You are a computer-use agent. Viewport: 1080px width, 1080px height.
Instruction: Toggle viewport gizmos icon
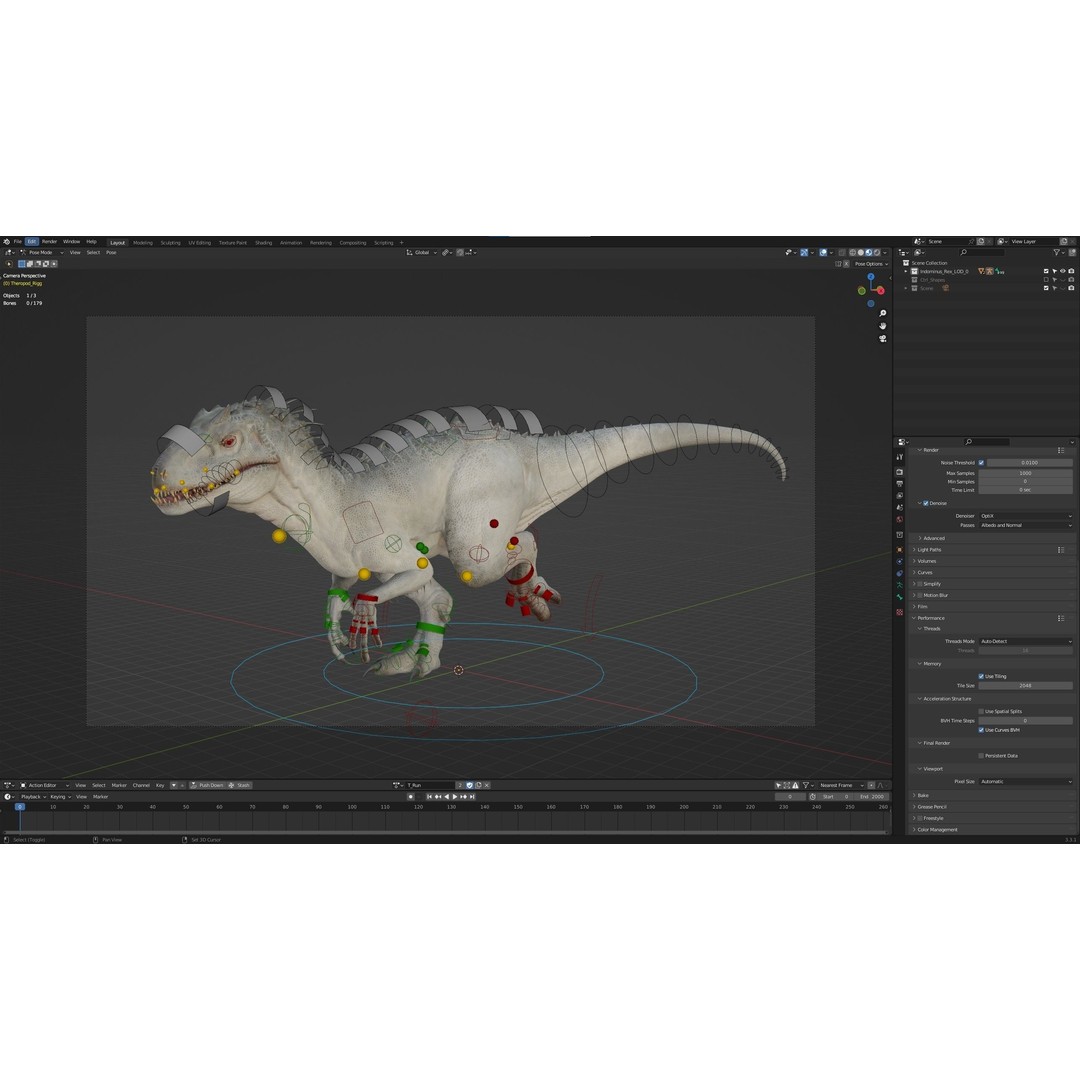coord(804,253)
